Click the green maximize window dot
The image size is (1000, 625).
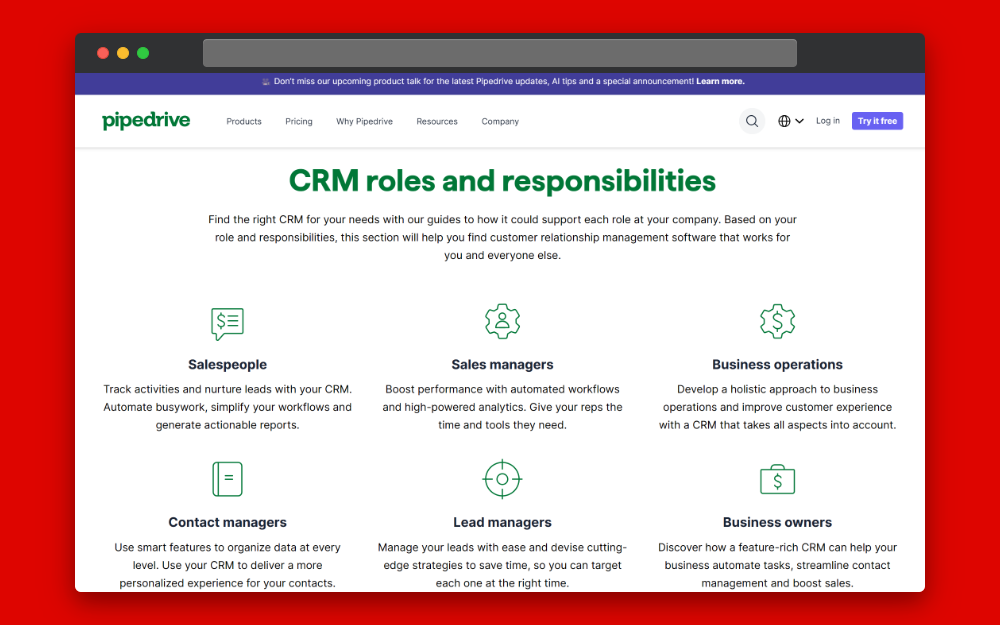click(143, 53)
